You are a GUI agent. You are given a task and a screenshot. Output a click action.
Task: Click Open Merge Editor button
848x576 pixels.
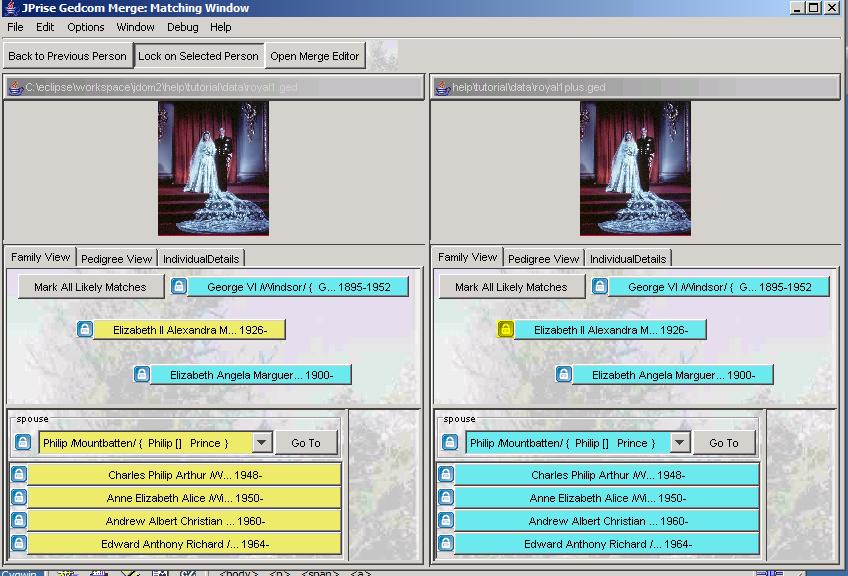tap(314, 56)
